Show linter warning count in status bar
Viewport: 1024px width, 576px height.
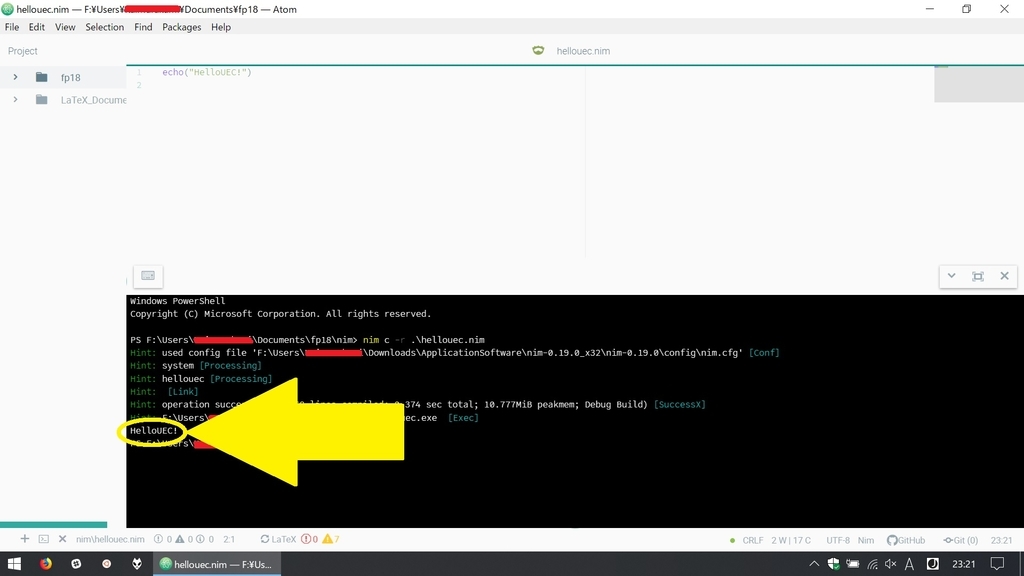pos(184,539)
